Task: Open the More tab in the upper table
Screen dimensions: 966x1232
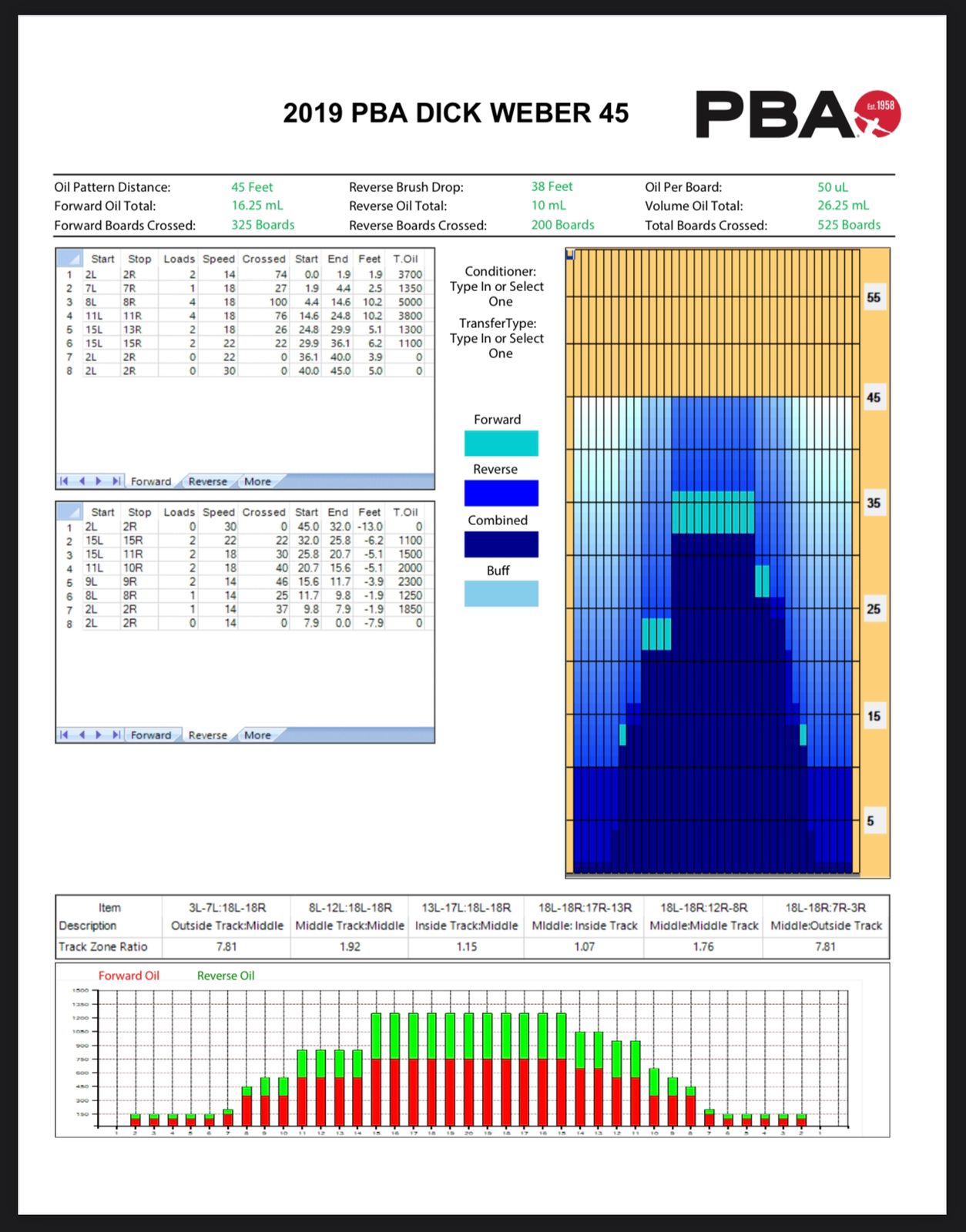Action: tap(257, 481)
